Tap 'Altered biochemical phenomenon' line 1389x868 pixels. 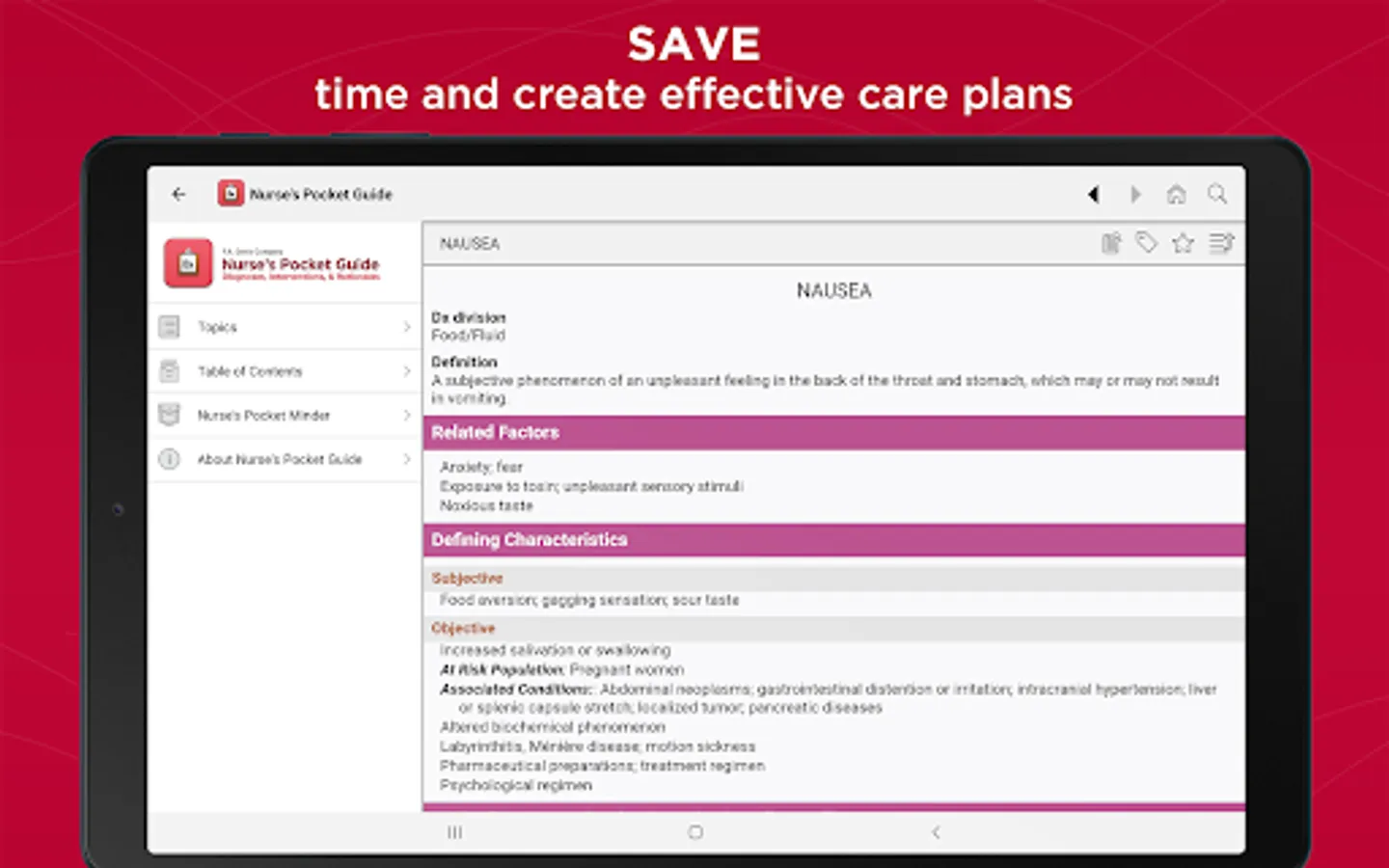click(x=553, y=727)
